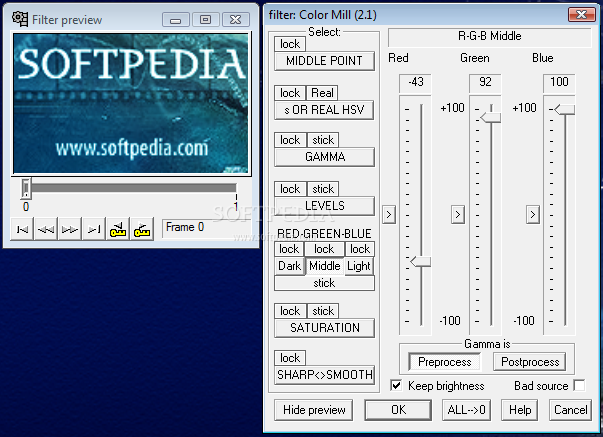Jump to first frame in Filter preview

point(22,229)
